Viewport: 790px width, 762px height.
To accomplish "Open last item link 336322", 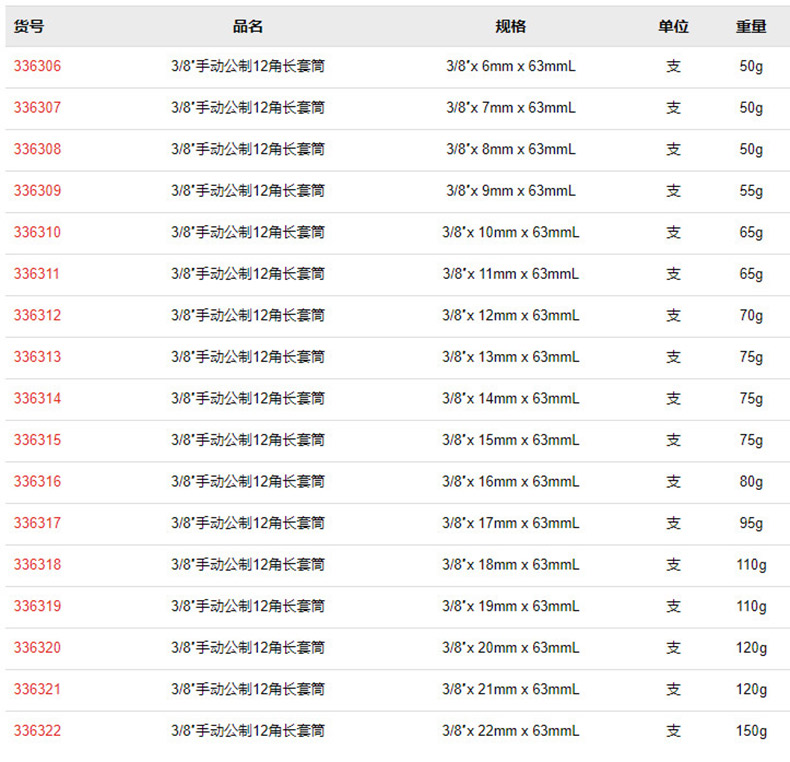I will tap(37, 731).
